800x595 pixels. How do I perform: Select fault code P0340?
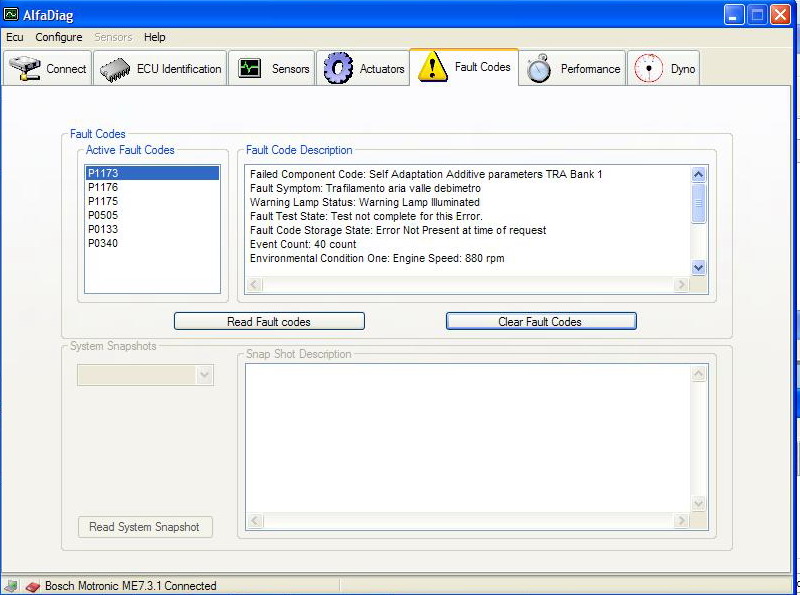[103, 243]
